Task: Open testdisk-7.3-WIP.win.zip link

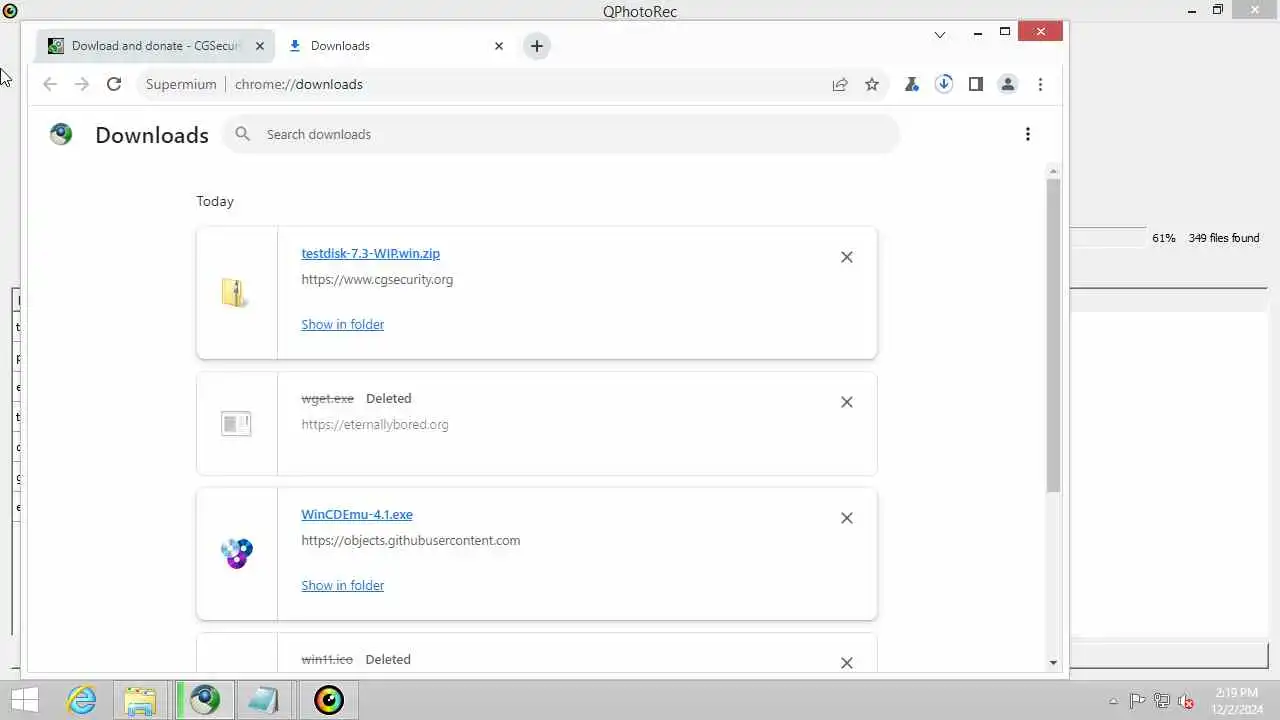Action: coord(371,254)
